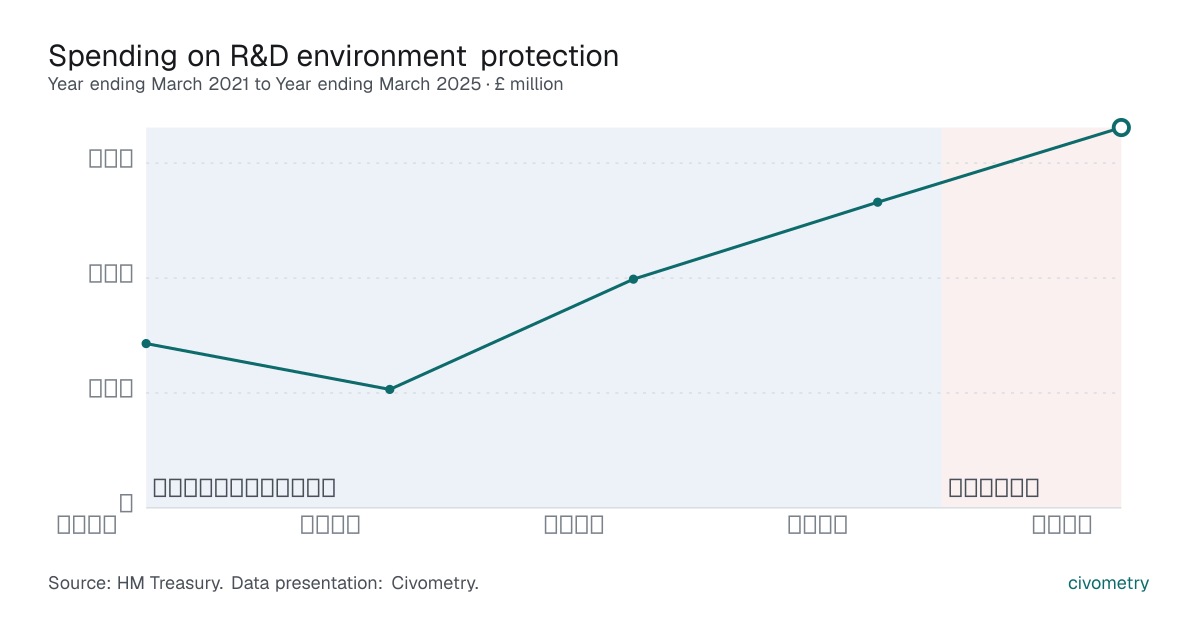The image size is (1200, 630).
Task: Click the topmost y-axis tick label
Action: pyautogui.click(x=111, y=159)
